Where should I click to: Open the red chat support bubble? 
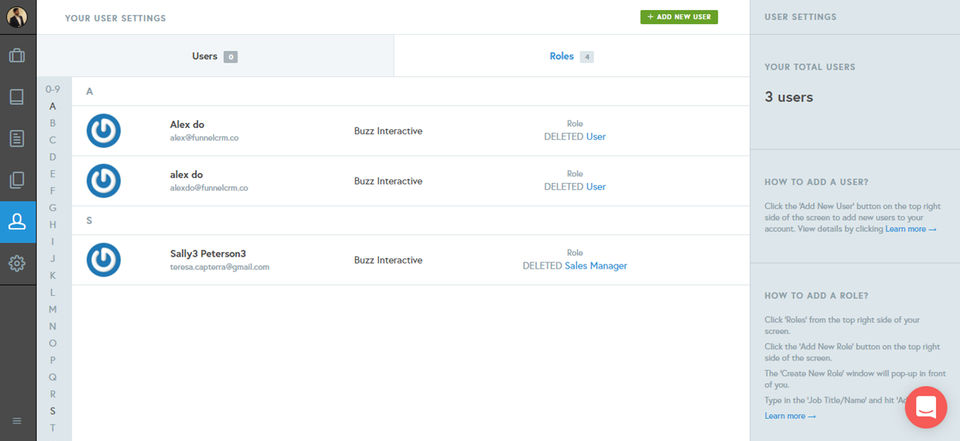pos(925,409)
